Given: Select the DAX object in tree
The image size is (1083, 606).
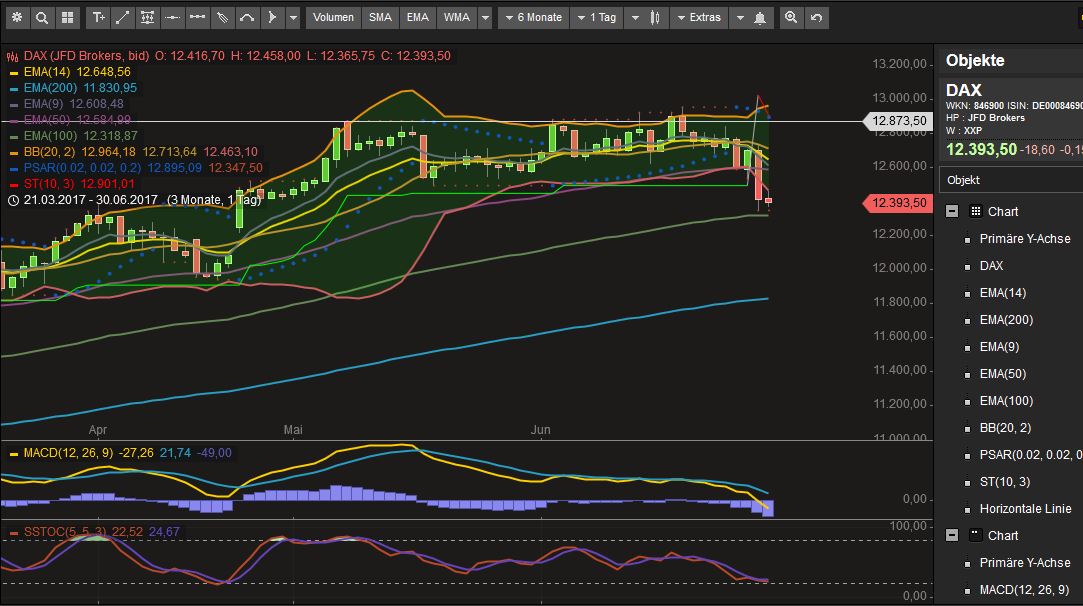Looking at the screenshot, I should click(991, 265).
